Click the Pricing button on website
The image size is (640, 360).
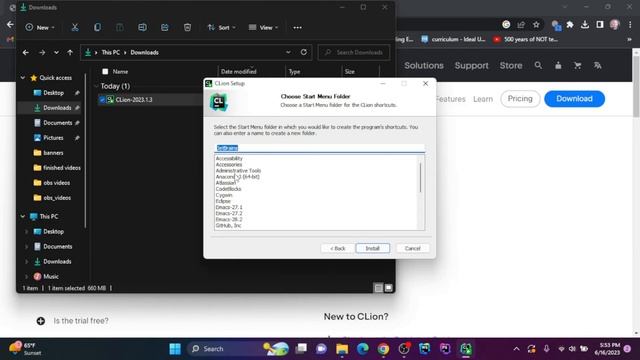(x=520, y=99)
